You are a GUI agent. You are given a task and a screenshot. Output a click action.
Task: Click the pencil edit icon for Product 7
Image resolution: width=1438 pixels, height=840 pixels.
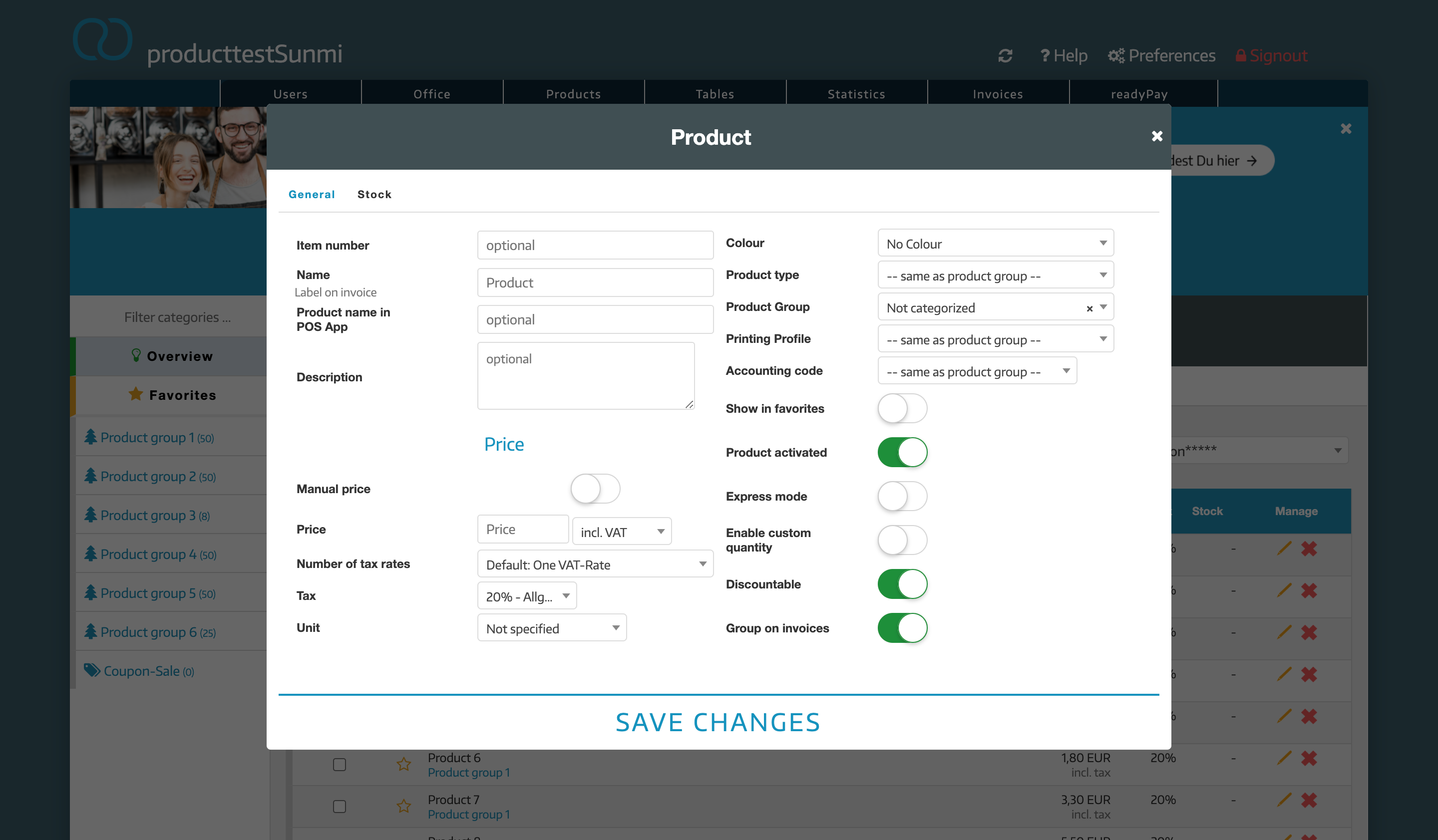pos(1284,800)
